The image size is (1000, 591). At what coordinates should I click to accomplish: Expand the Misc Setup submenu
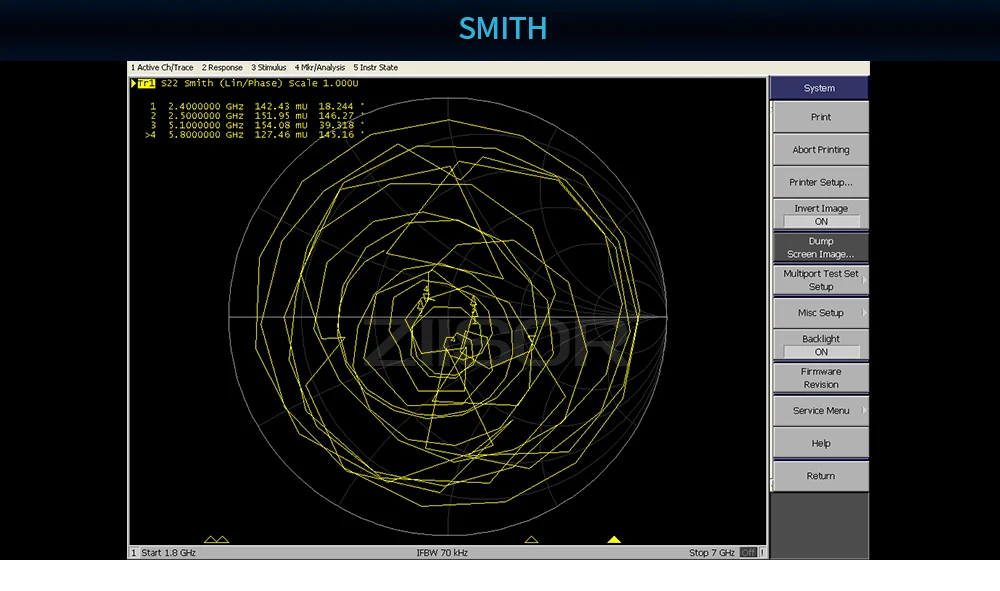(x=820, y=313)
